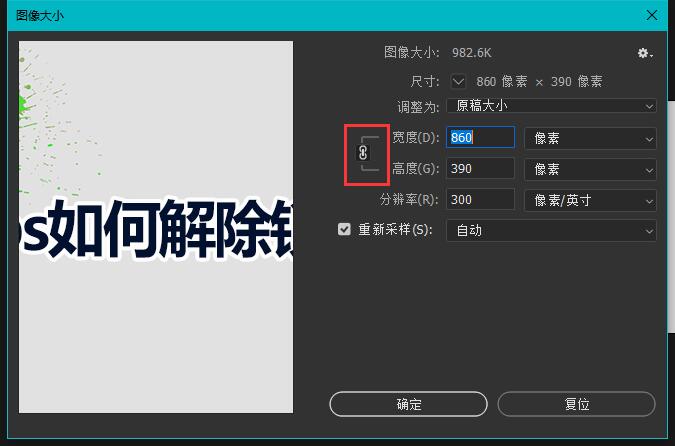Toggle the constrain proportions chain-link icon
Viewport: 675px width, 446px height.
[x=363, y=153]
